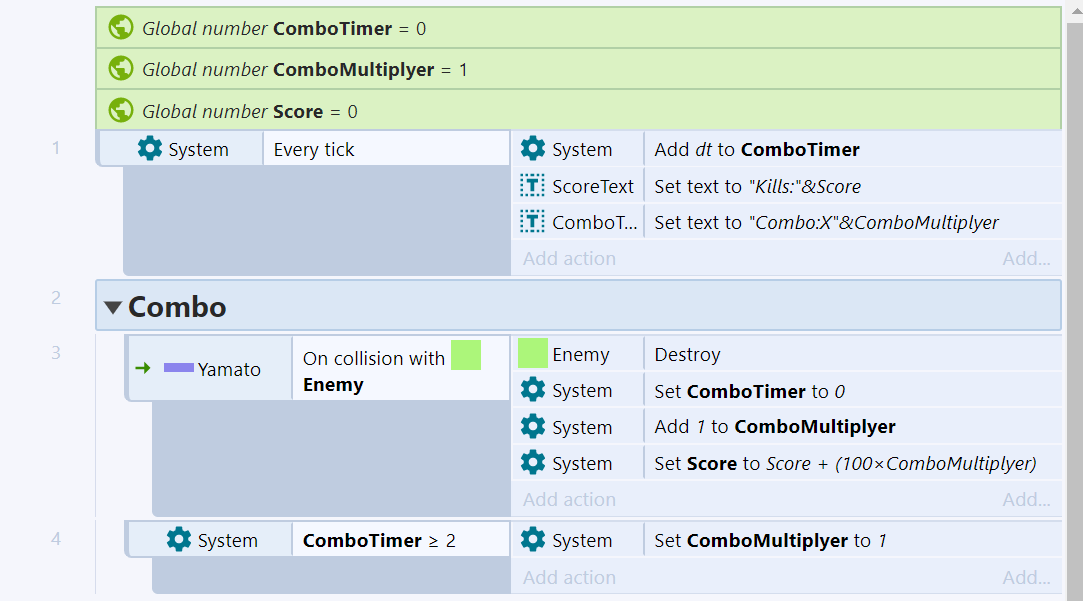Image resolution: width=1083 pixels, height=601 pixels.
Task: Click the vertical scrollbar on the right
Action: [x=1075, y=311]
